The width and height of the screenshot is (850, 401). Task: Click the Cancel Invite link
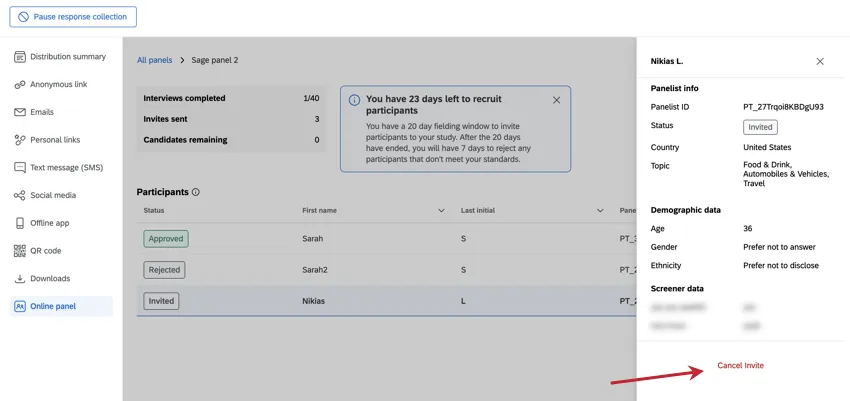coord(740,366)
